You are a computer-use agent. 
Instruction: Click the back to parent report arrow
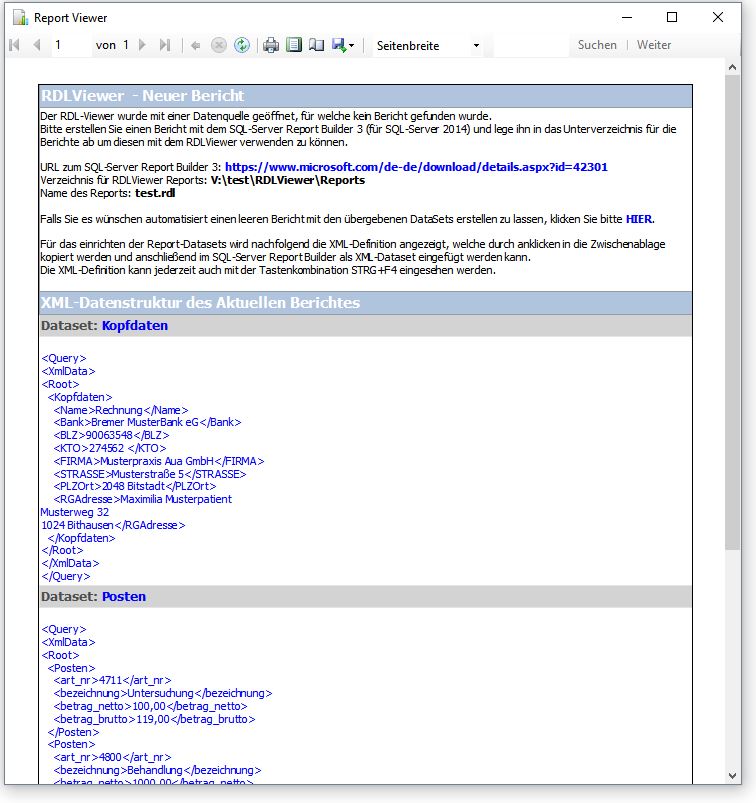[196, 45]
